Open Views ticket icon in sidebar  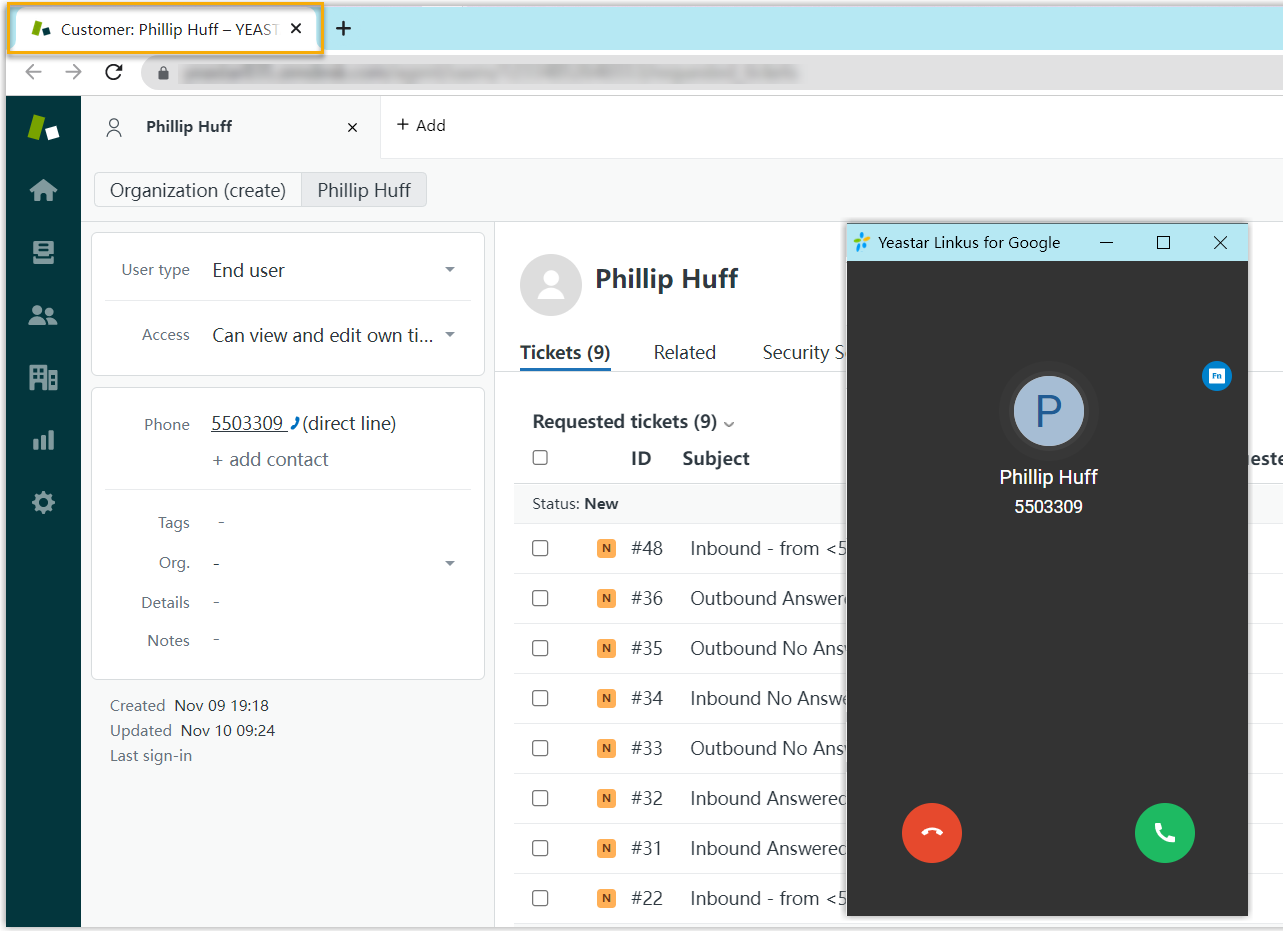[x=43, y=254]
